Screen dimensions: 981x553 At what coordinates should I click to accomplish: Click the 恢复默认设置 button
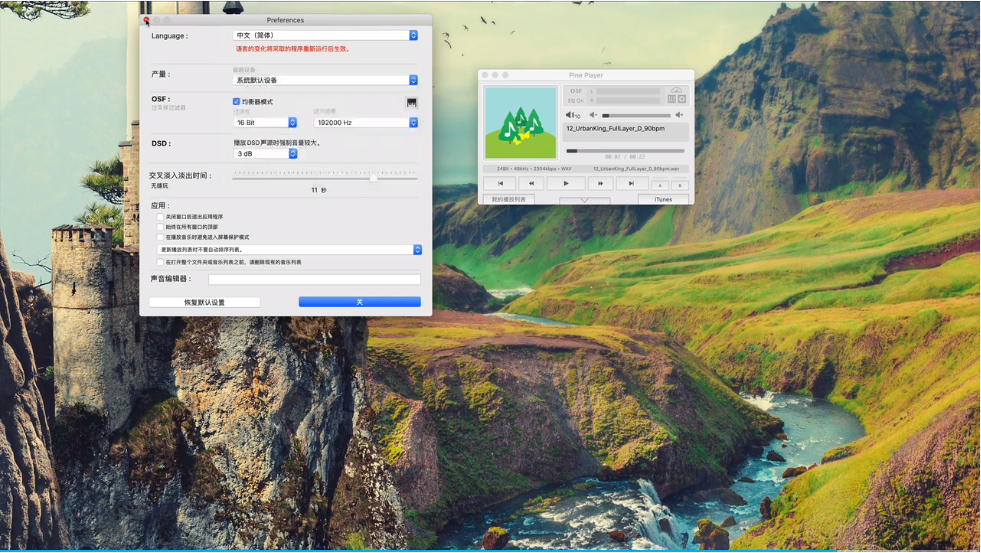click(x=205, y=302)
